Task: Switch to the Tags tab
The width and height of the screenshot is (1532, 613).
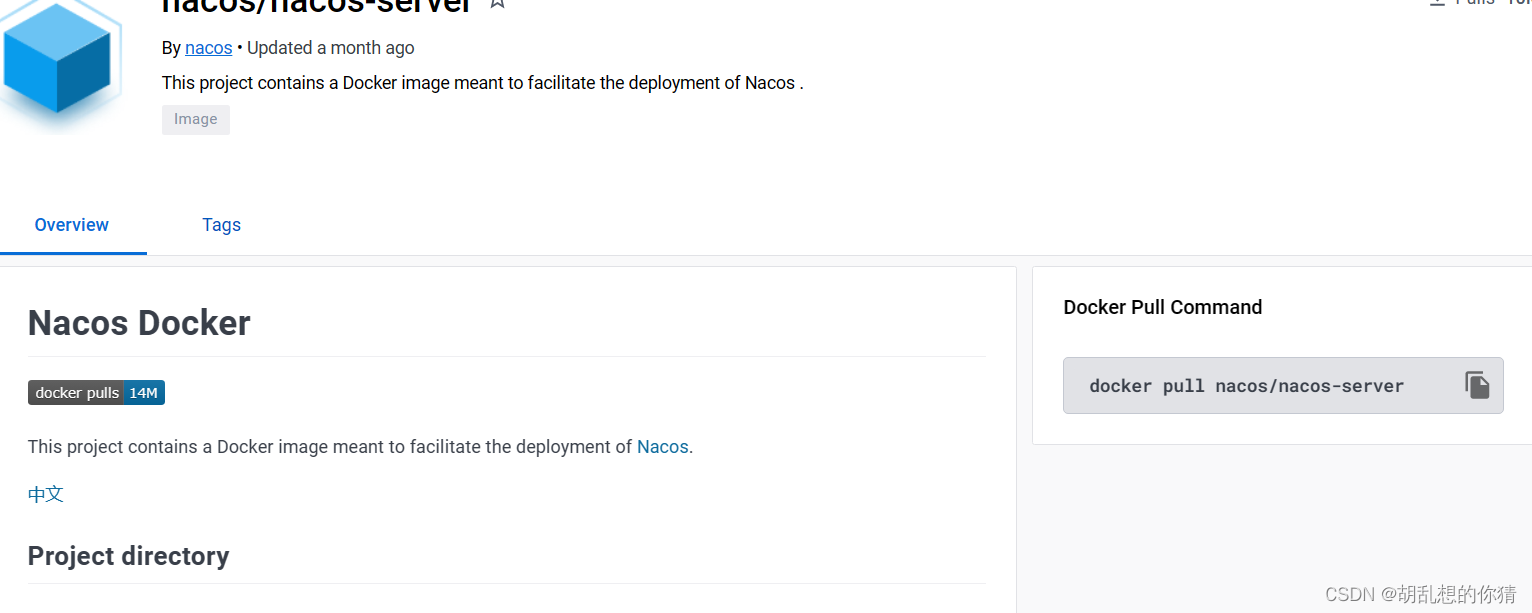Action: (221, 224)
